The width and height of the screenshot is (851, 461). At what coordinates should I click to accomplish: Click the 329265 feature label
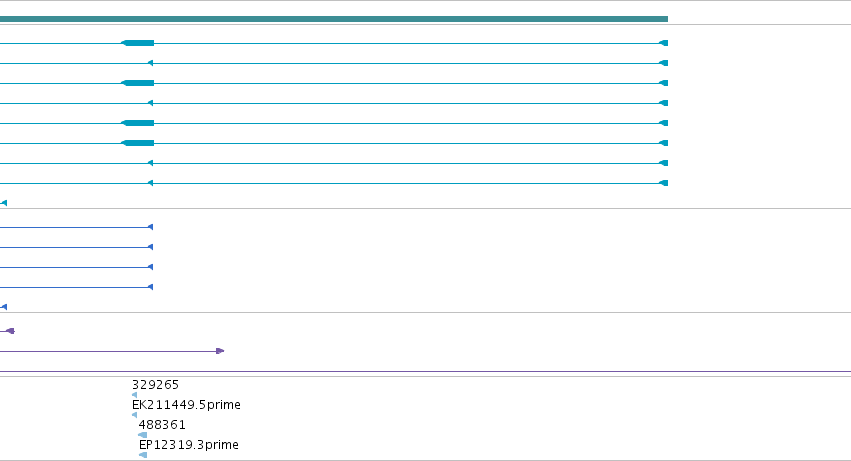[155, 384]
